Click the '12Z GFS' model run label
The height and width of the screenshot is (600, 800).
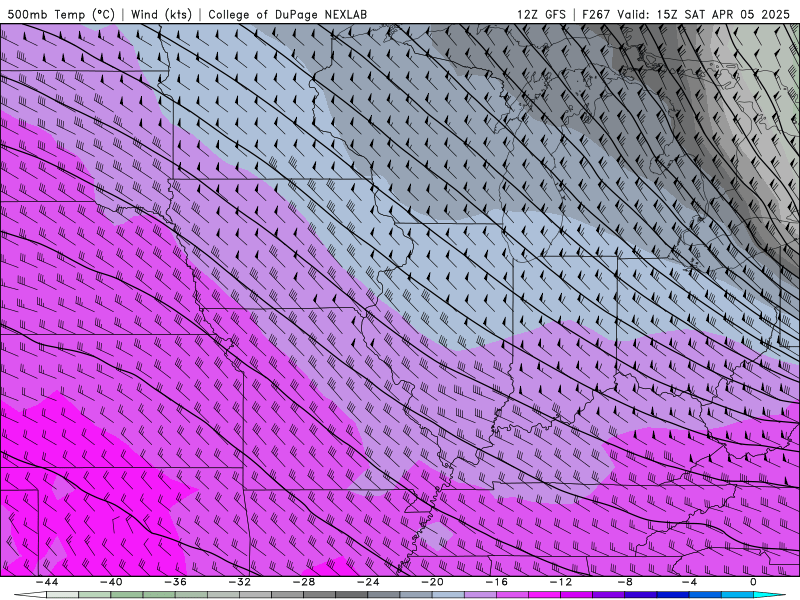541,14
